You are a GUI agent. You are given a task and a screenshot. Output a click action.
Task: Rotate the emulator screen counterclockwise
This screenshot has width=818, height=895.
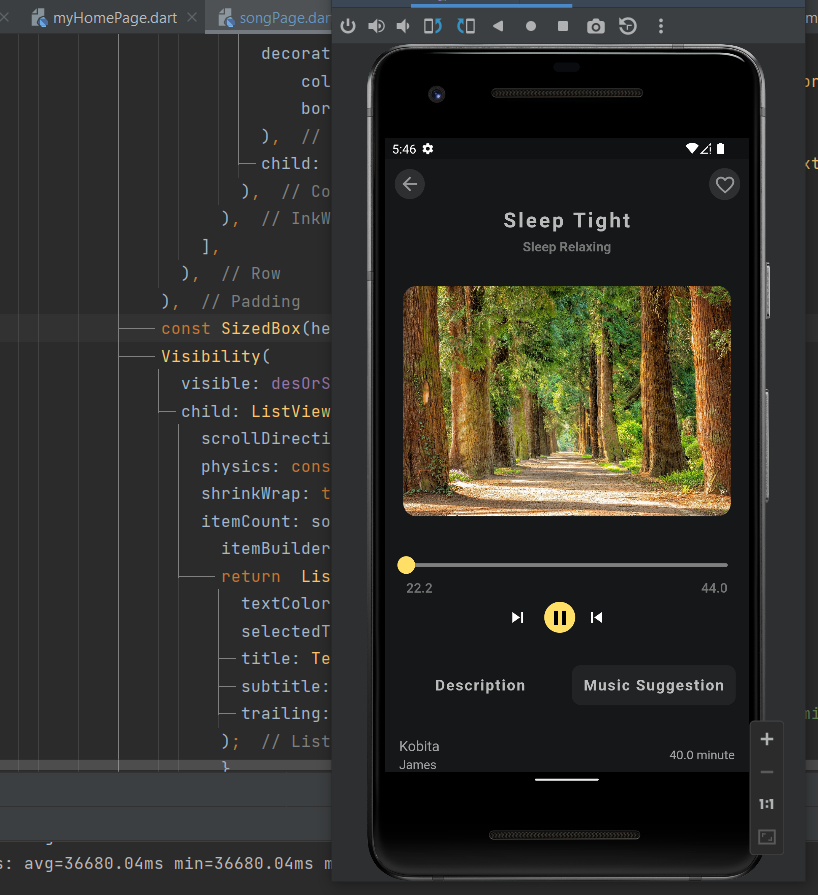(x=434, y=26)
